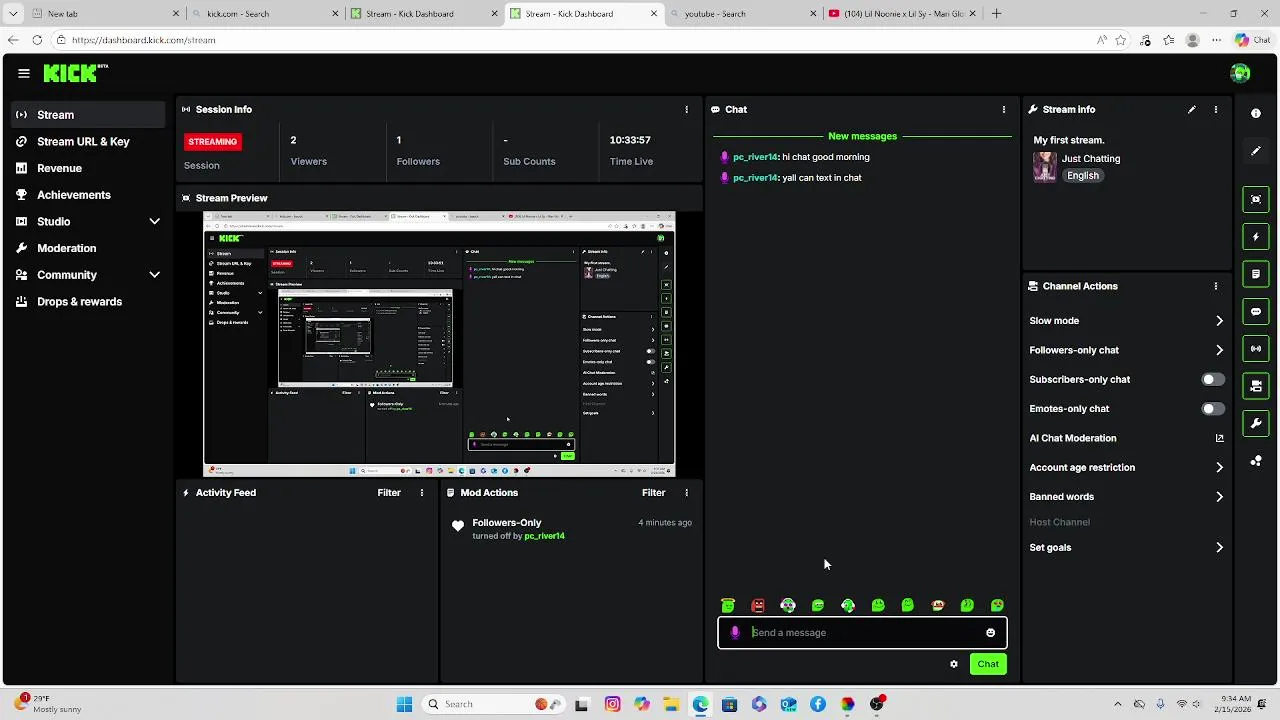
Task: Click the purple microphone identity icon
Action: click(735, 632)
